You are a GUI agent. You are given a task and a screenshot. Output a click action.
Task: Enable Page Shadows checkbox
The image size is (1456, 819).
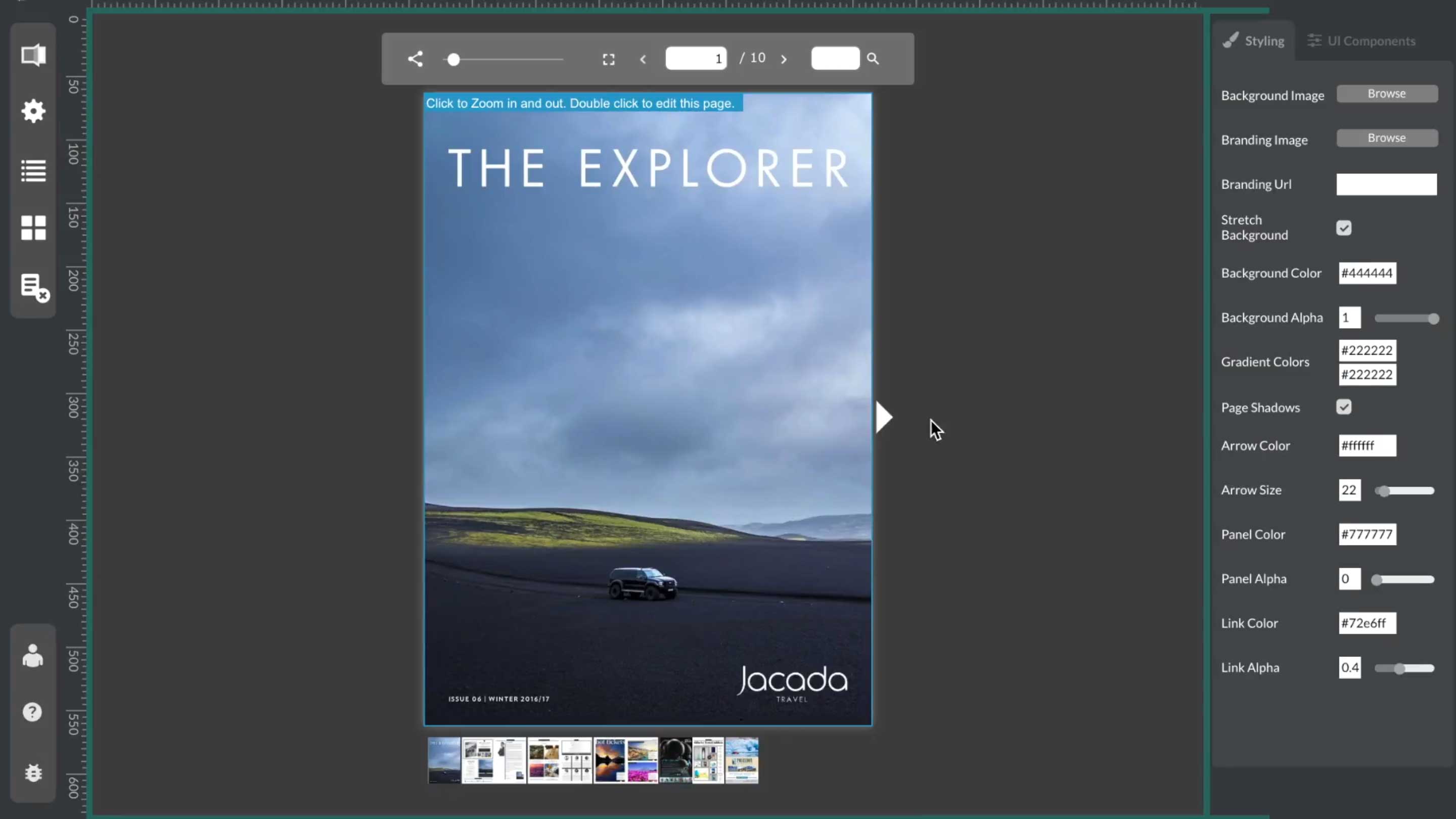[x=1344, y=406]
